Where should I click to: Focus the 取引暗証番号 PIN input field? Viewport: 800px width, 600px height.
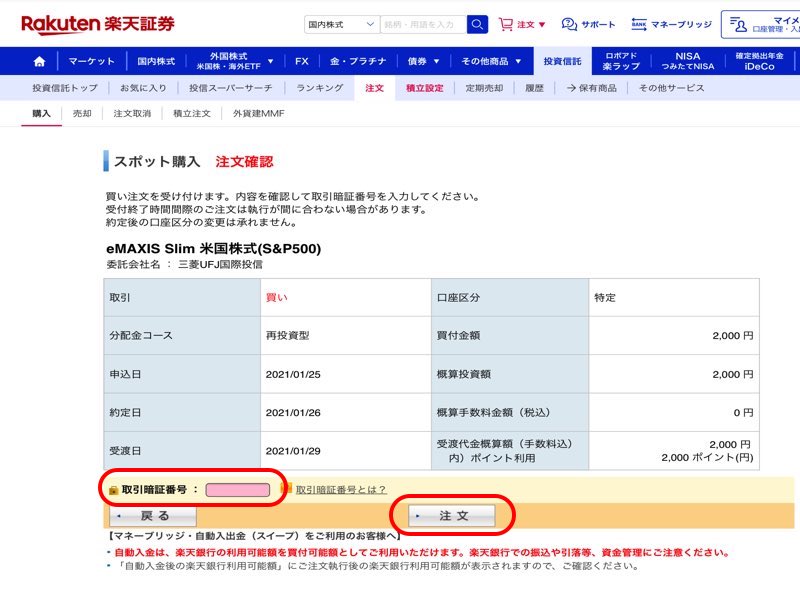[x=238, y=490]
